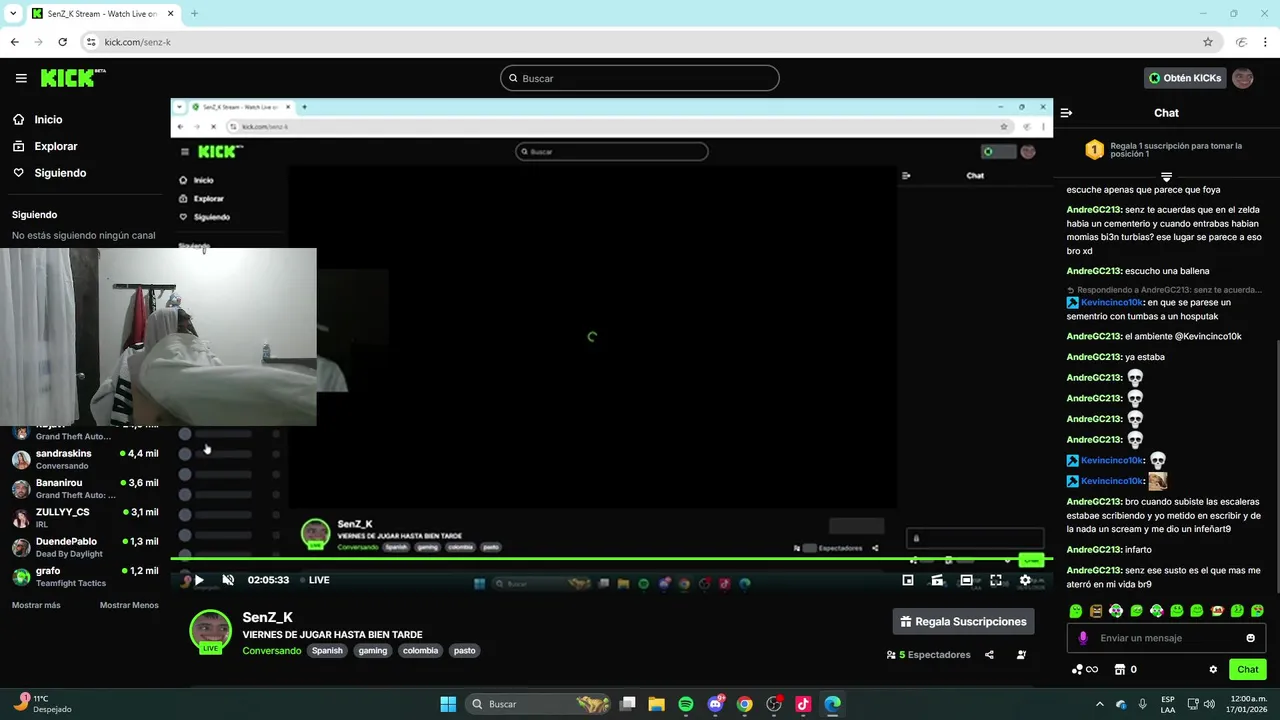This screenshot has width=1280, height=720.
Task: Click reply reference to AndreGC213
Action: (x=1165, y=289)
